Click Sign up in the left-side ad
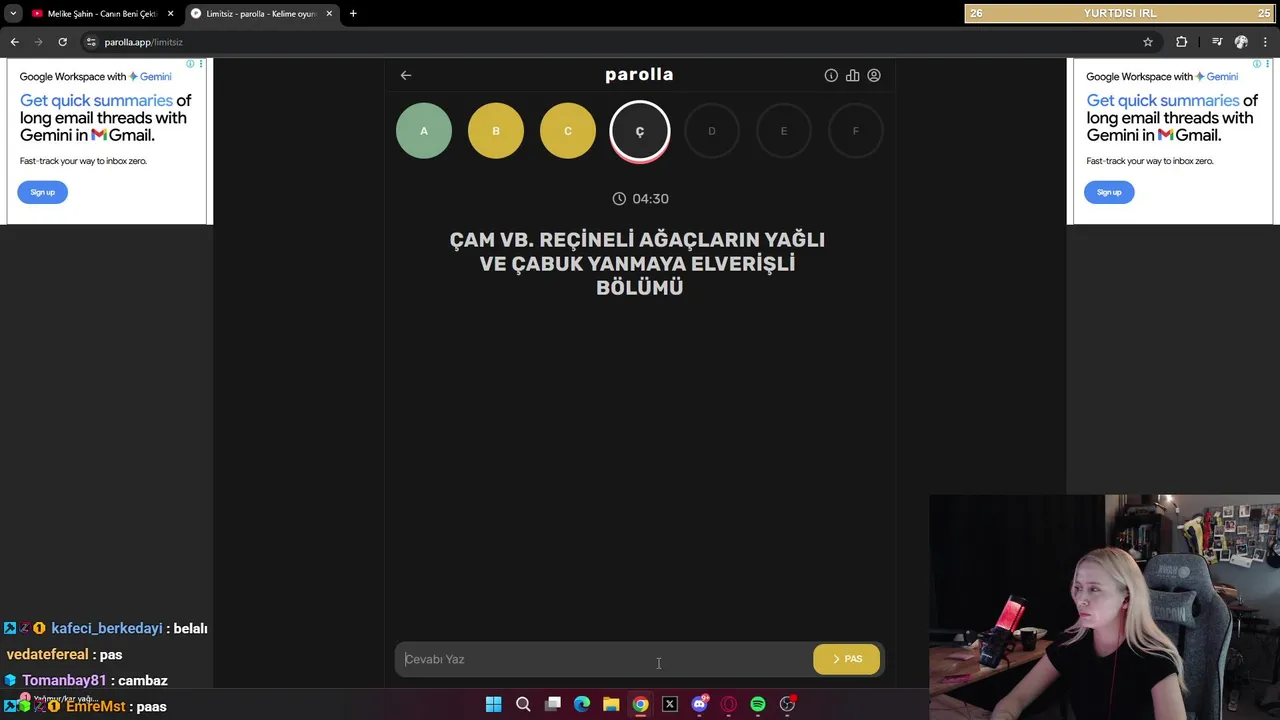 [x=42, y=192]
